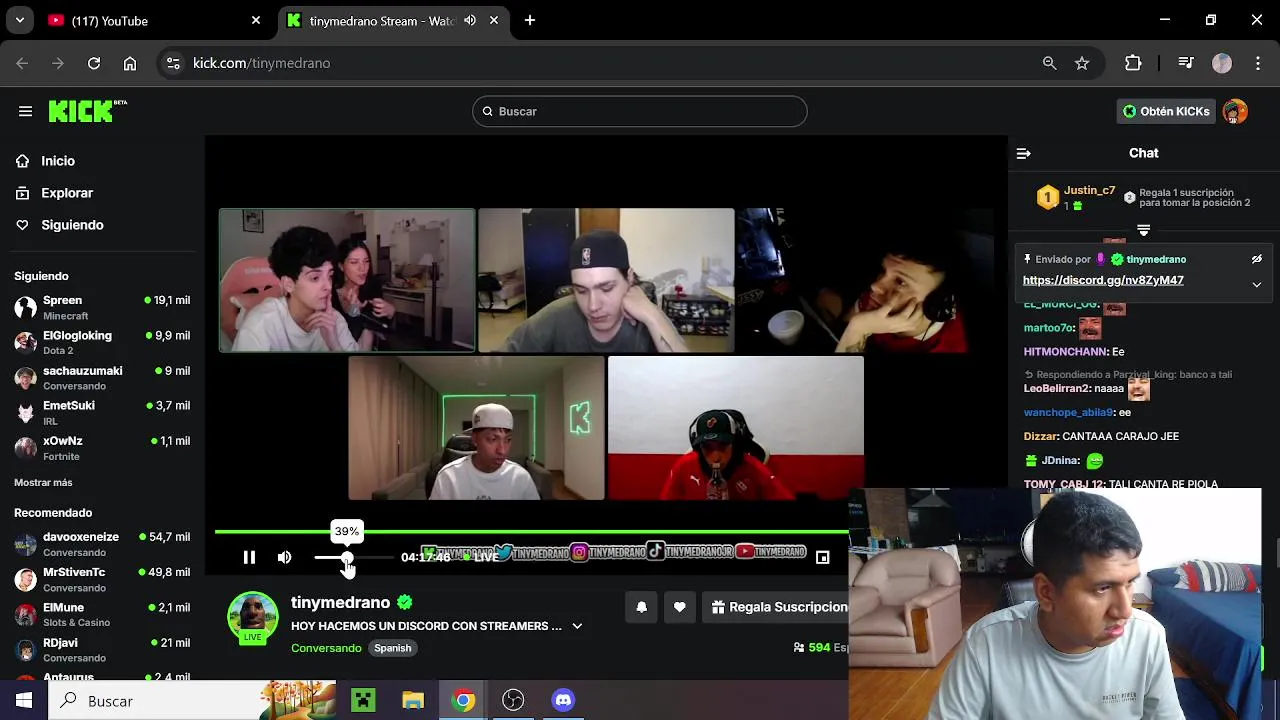
Task: Open the Spreen channel
Action: point(102,307)
